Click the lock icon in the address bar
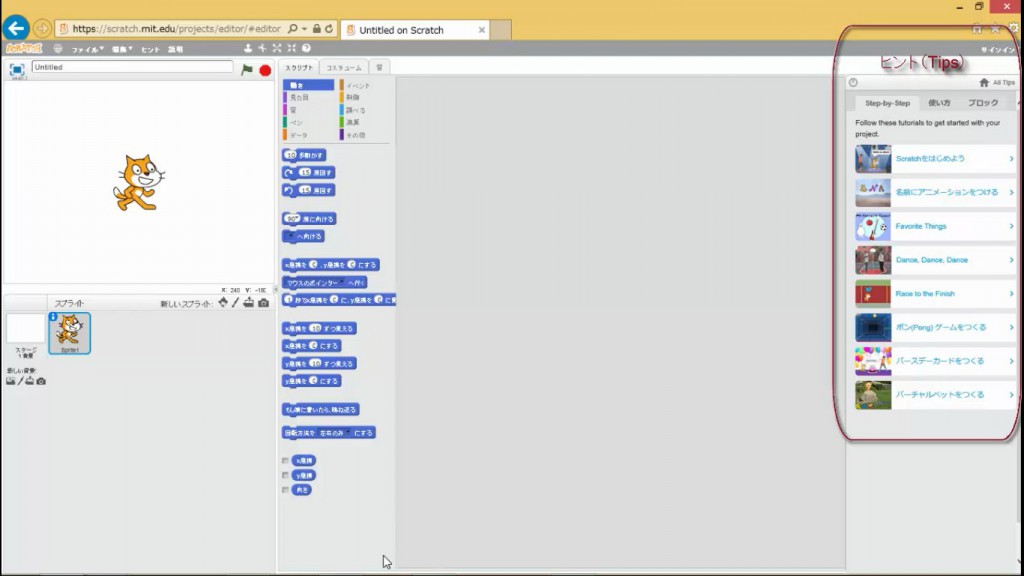This screenshot has width=1024, height=576. coord(317,29)
